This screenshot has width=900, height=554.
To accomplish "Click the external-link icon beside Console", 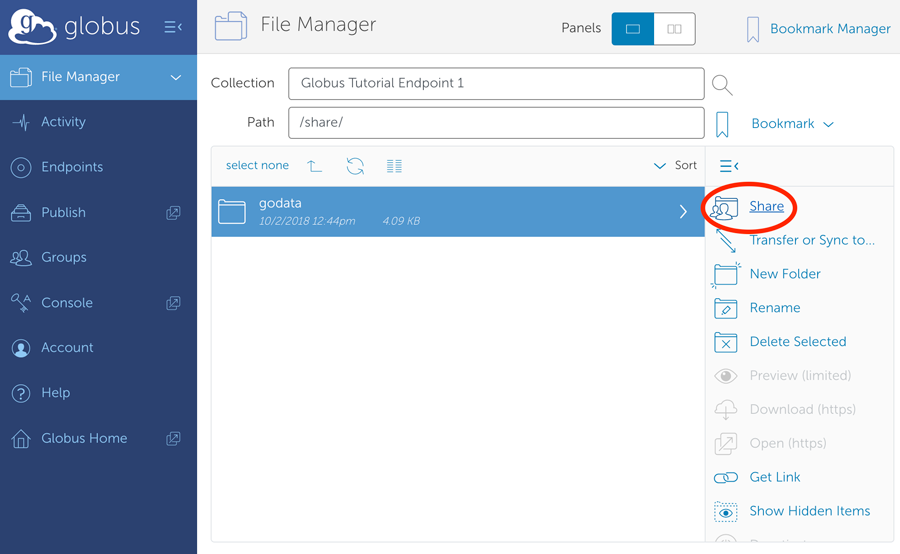I will 173,303.
